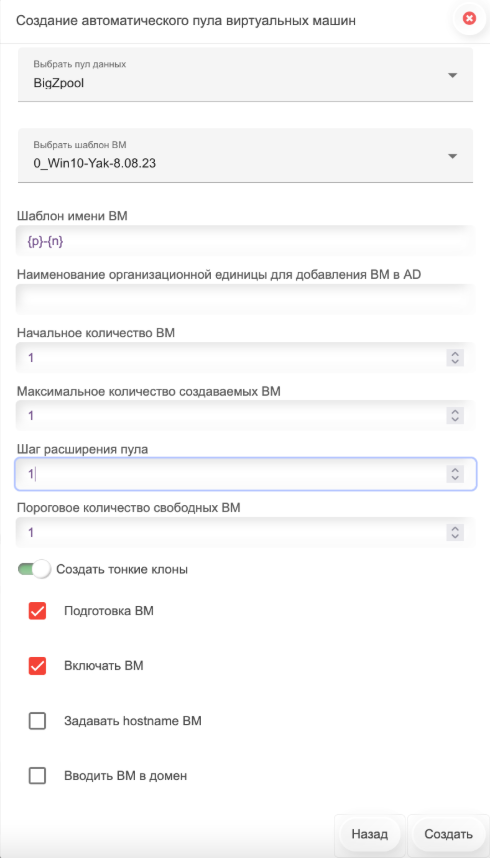Select VM template field 0_Win10-Yak-8.08.23
This screenshot has width=490, height=858.
click(x=245, y=155)
